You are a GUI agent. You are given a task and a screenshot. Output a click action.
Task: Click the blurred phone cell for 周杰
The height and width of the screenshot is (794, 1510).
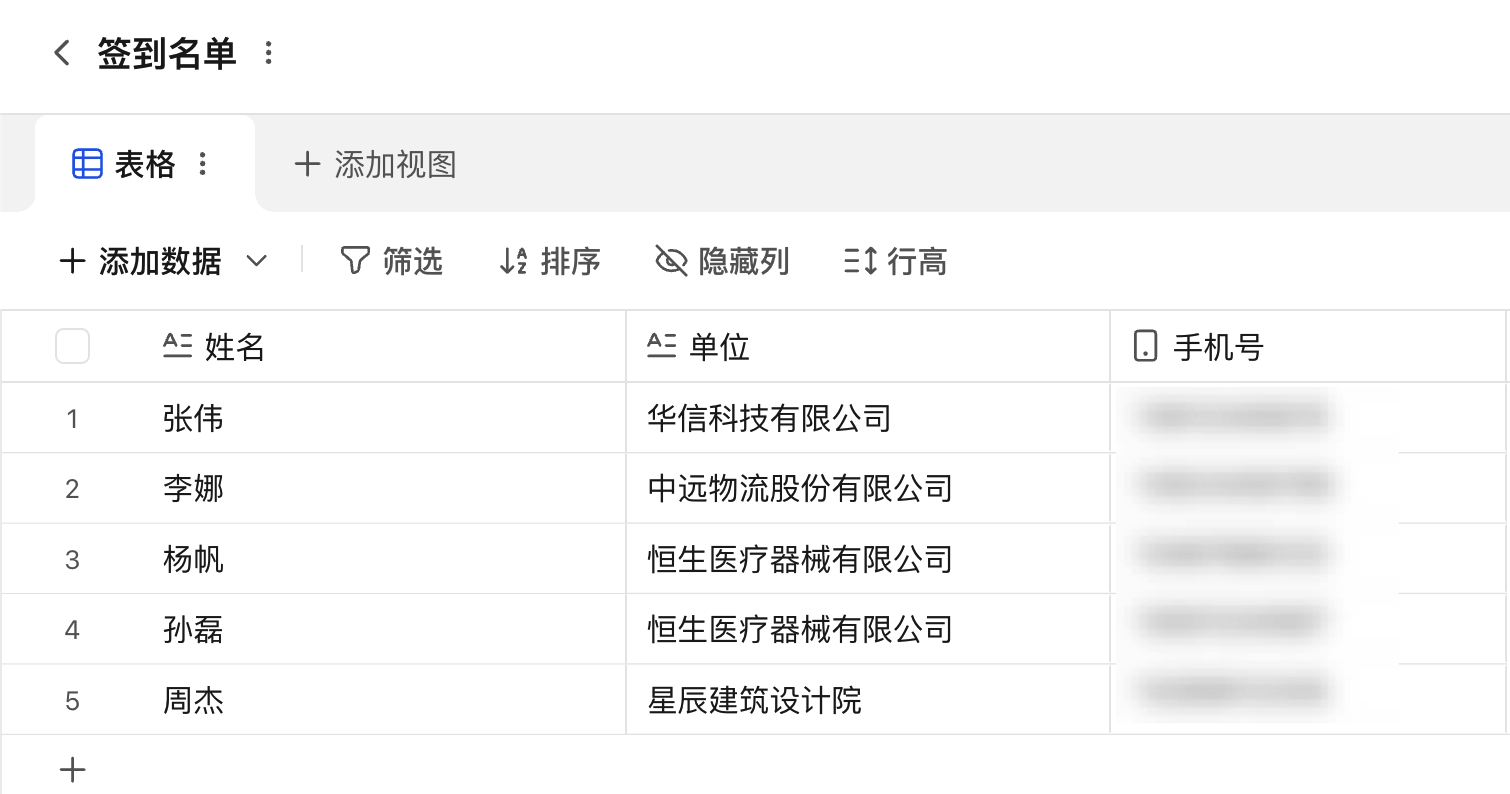pos(1308,700)
